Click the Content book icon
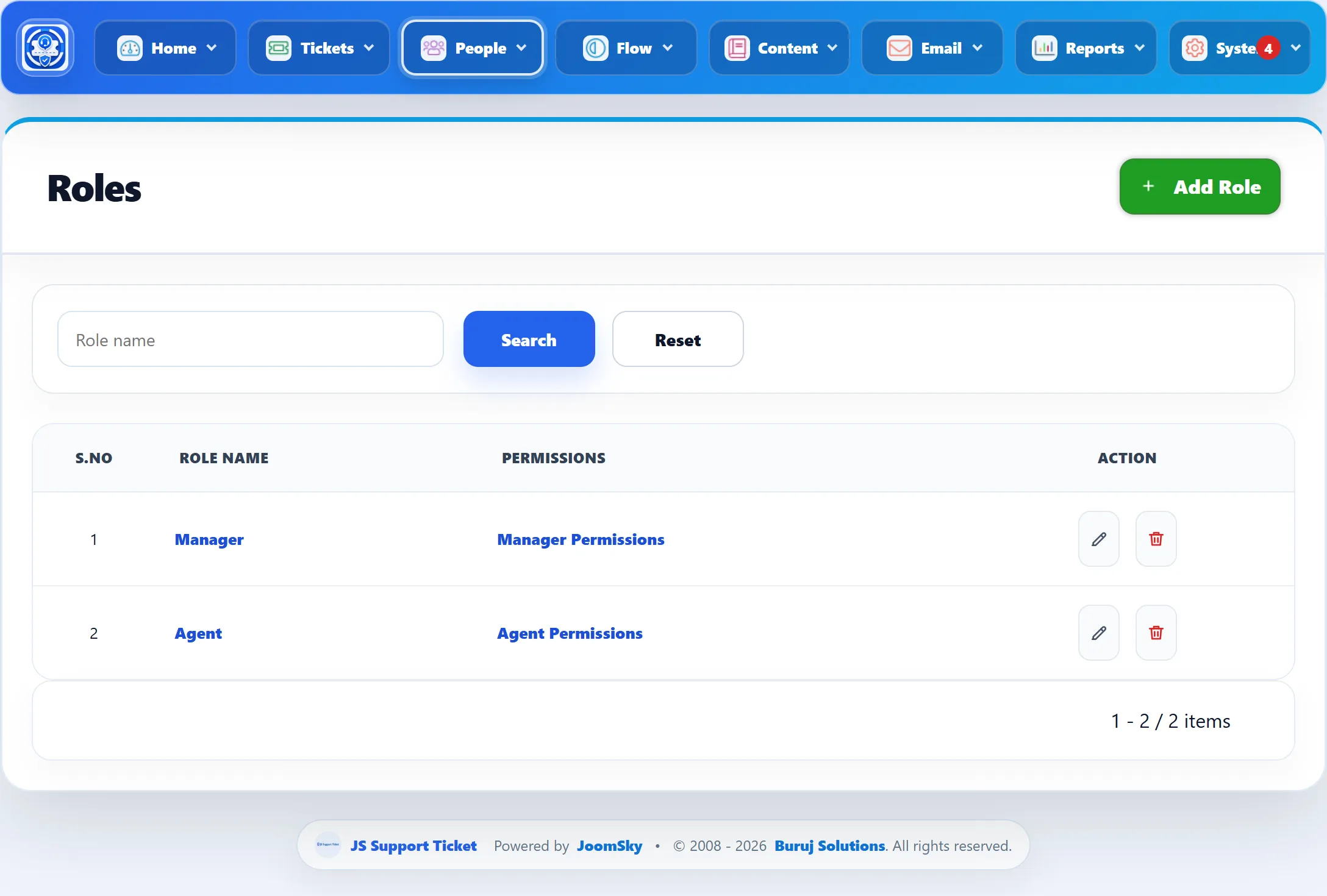 coord(737,48)
